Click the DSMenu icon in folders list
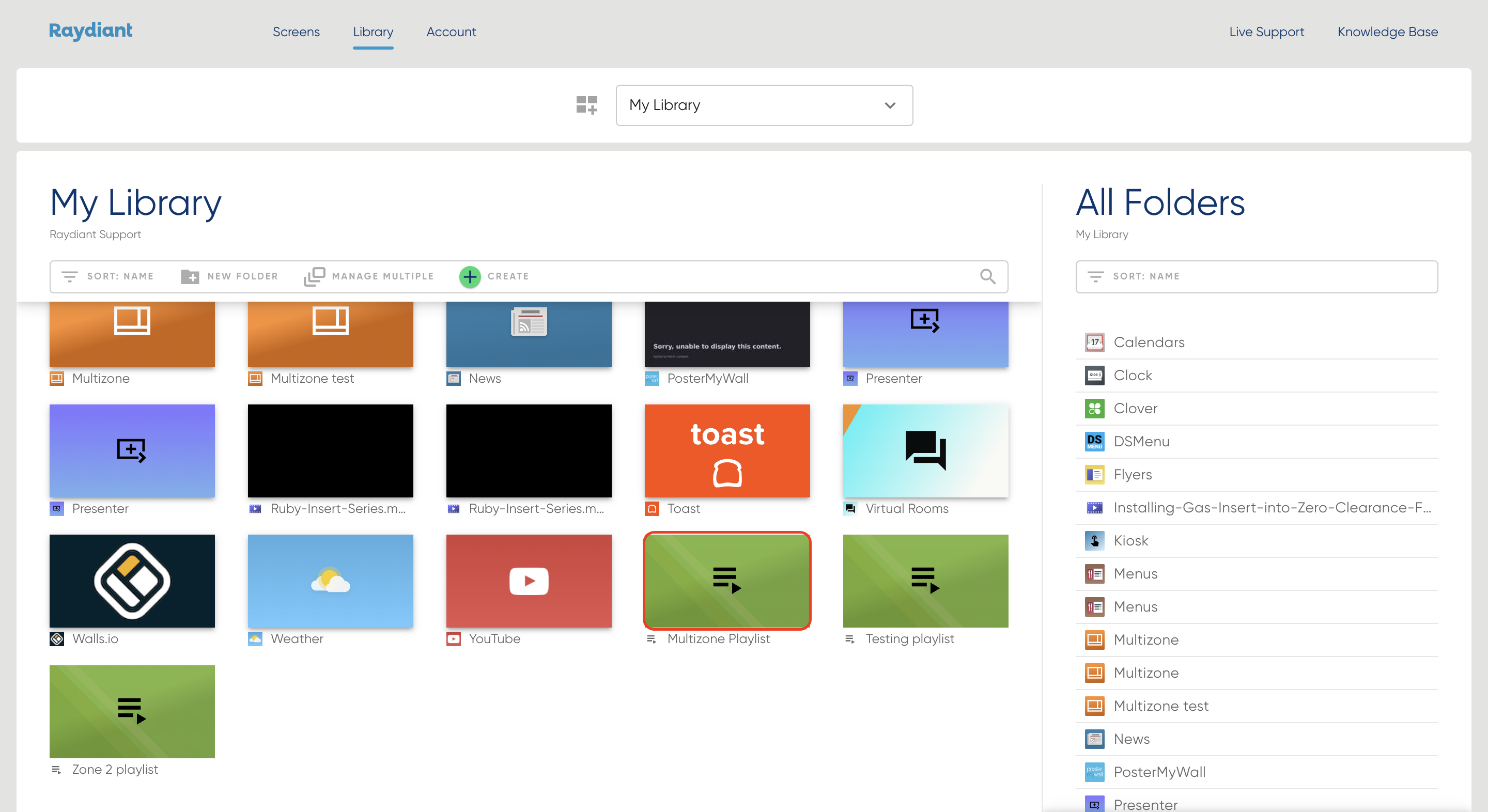 coord(1094,441)
